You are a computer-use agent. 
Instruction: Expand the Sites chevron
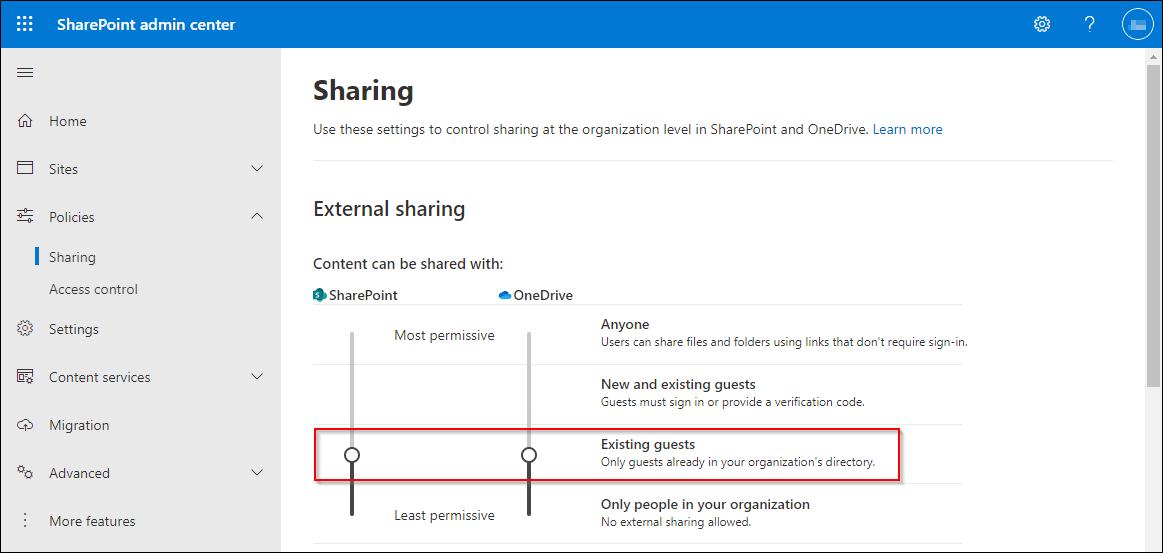point(257,169)
